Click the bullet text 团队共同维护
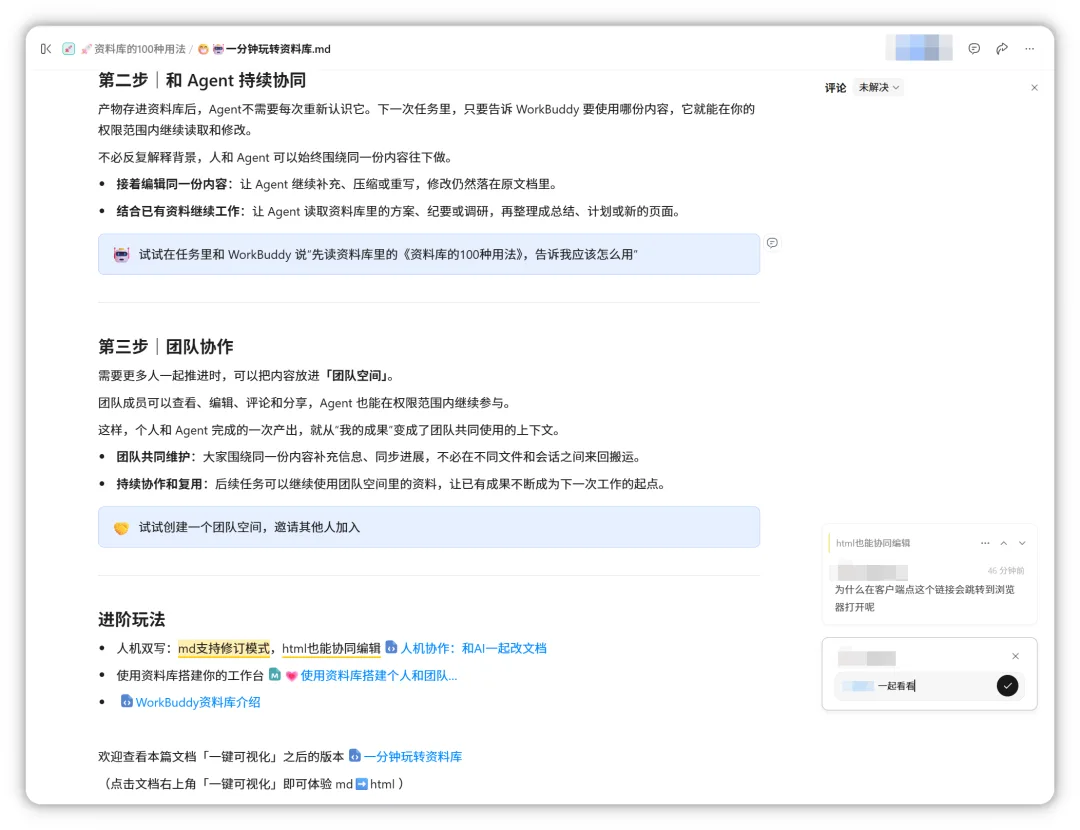 pyautogui.click(x=153, y=457)
